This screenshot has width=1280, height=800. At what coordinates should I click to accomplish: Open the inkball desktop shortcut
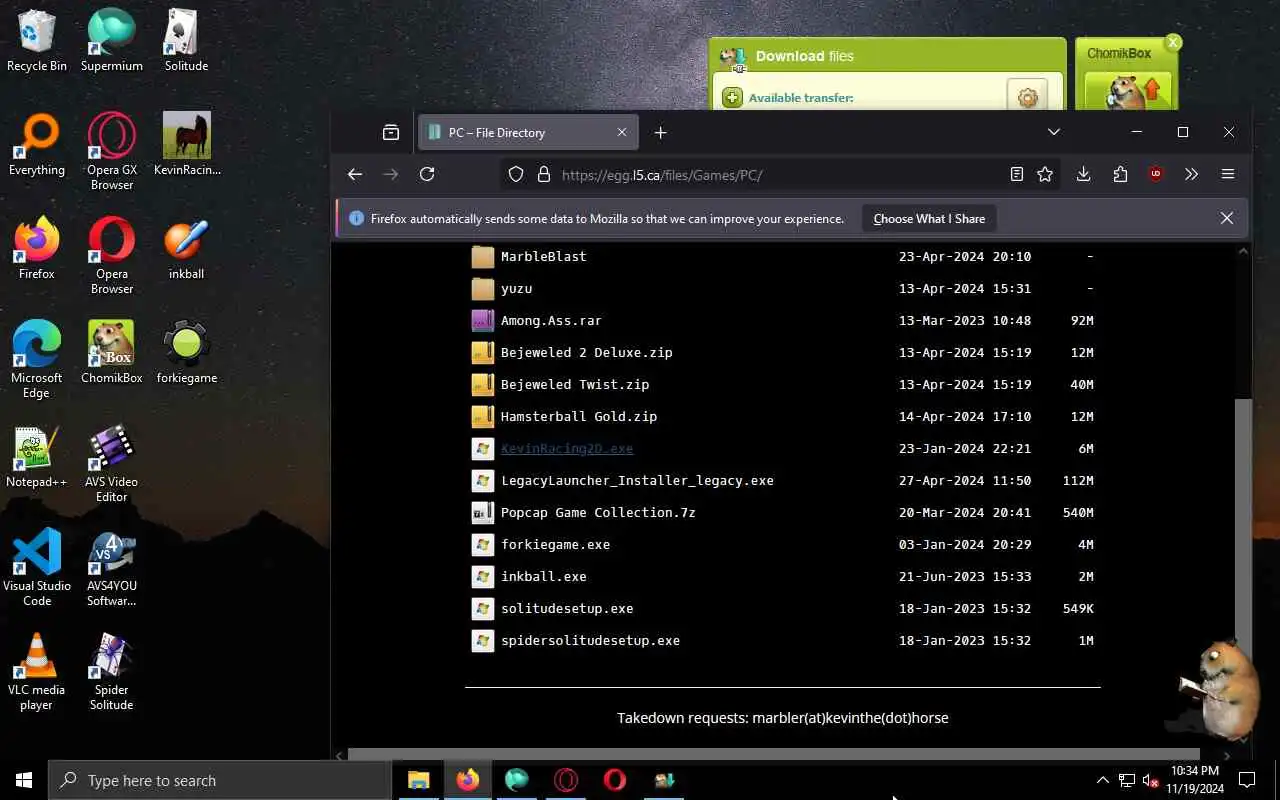187,249
